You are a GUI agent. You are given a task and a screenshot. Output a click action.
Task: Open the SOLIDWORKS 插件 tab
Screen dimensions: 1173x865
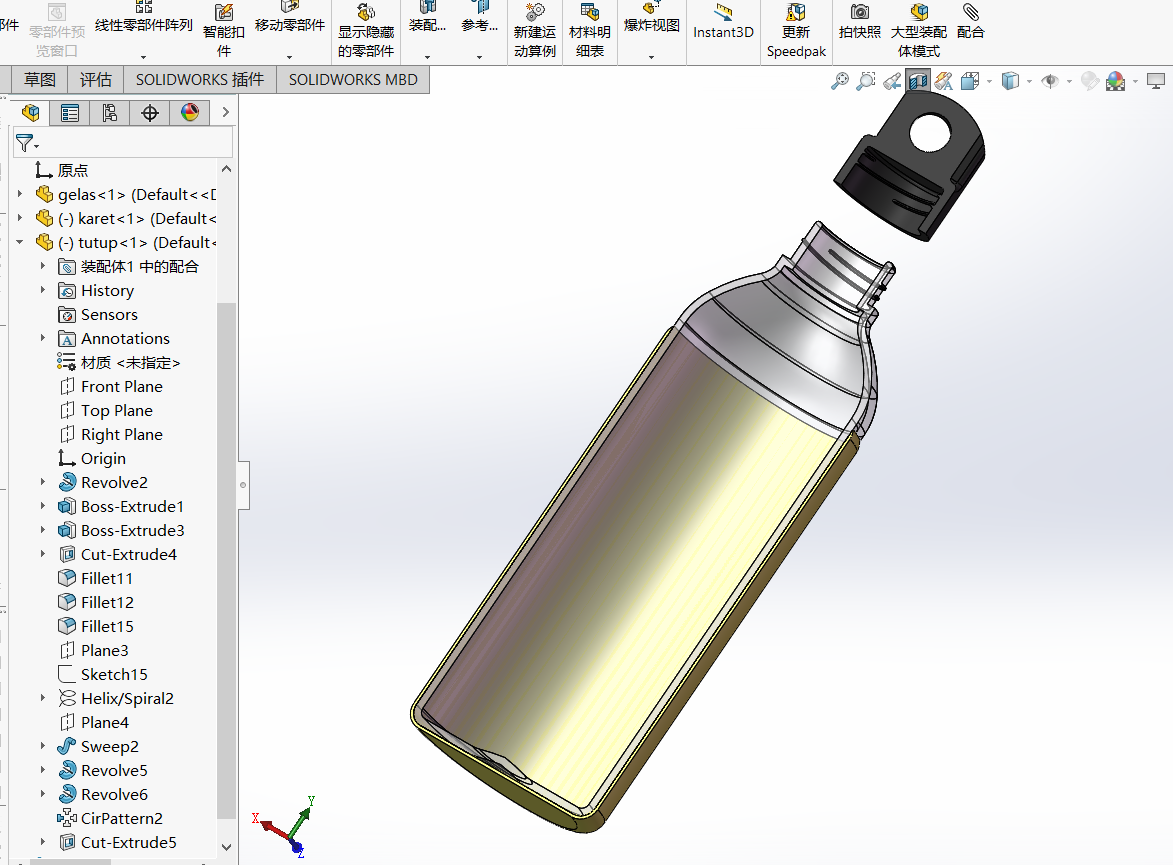pos(200,79)
